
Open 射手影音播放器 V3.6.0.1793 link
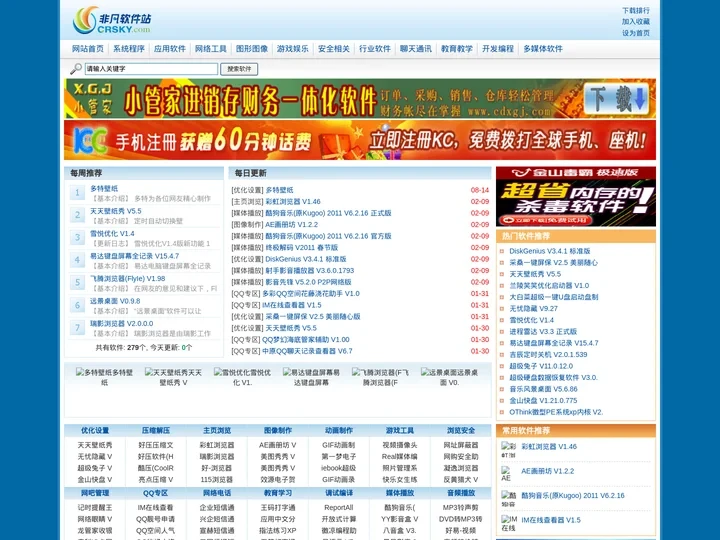[x=310, y=270]
